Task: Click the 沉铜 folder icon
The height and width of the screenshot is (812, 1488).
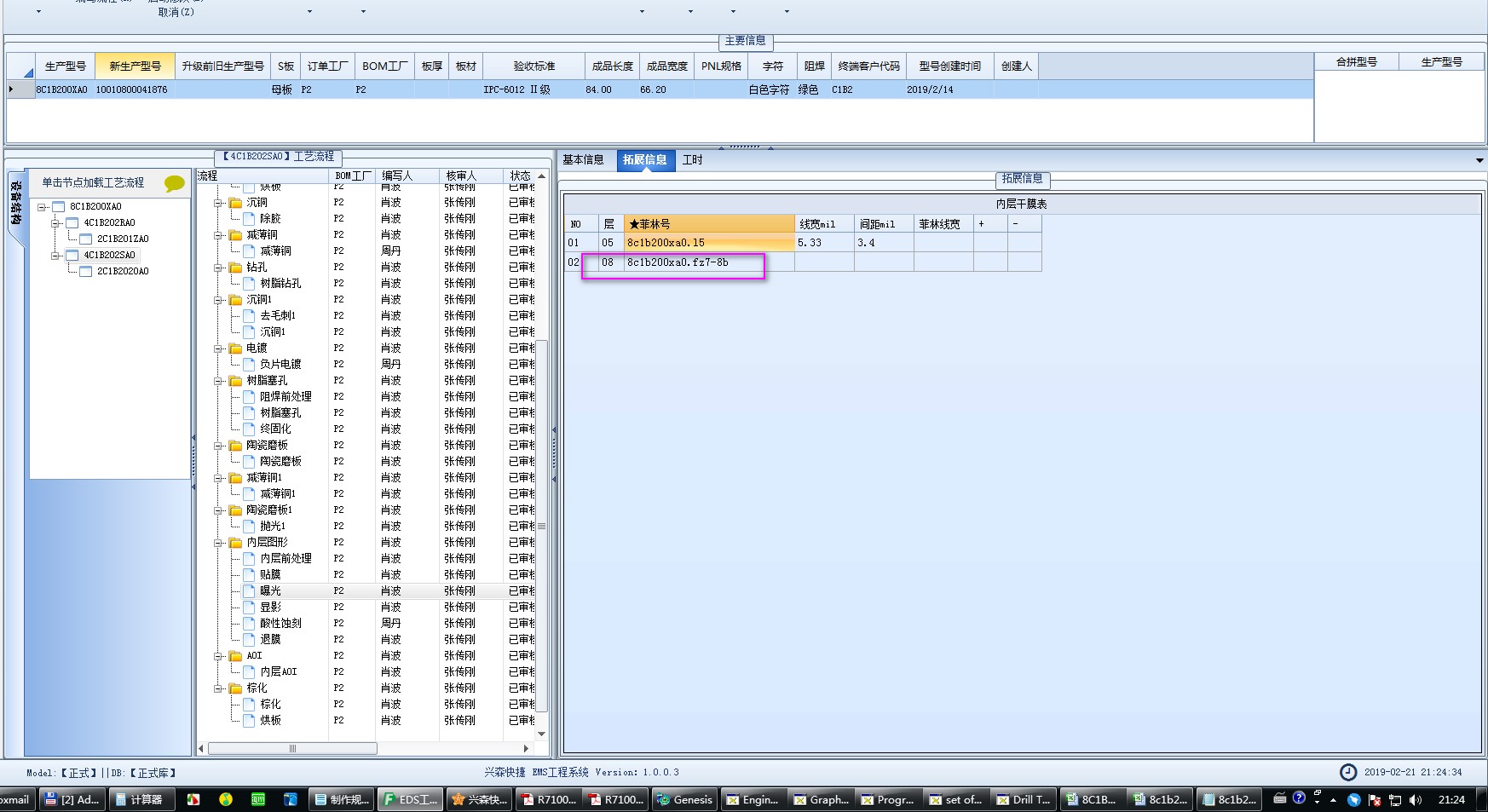Action: pos(235,203)
